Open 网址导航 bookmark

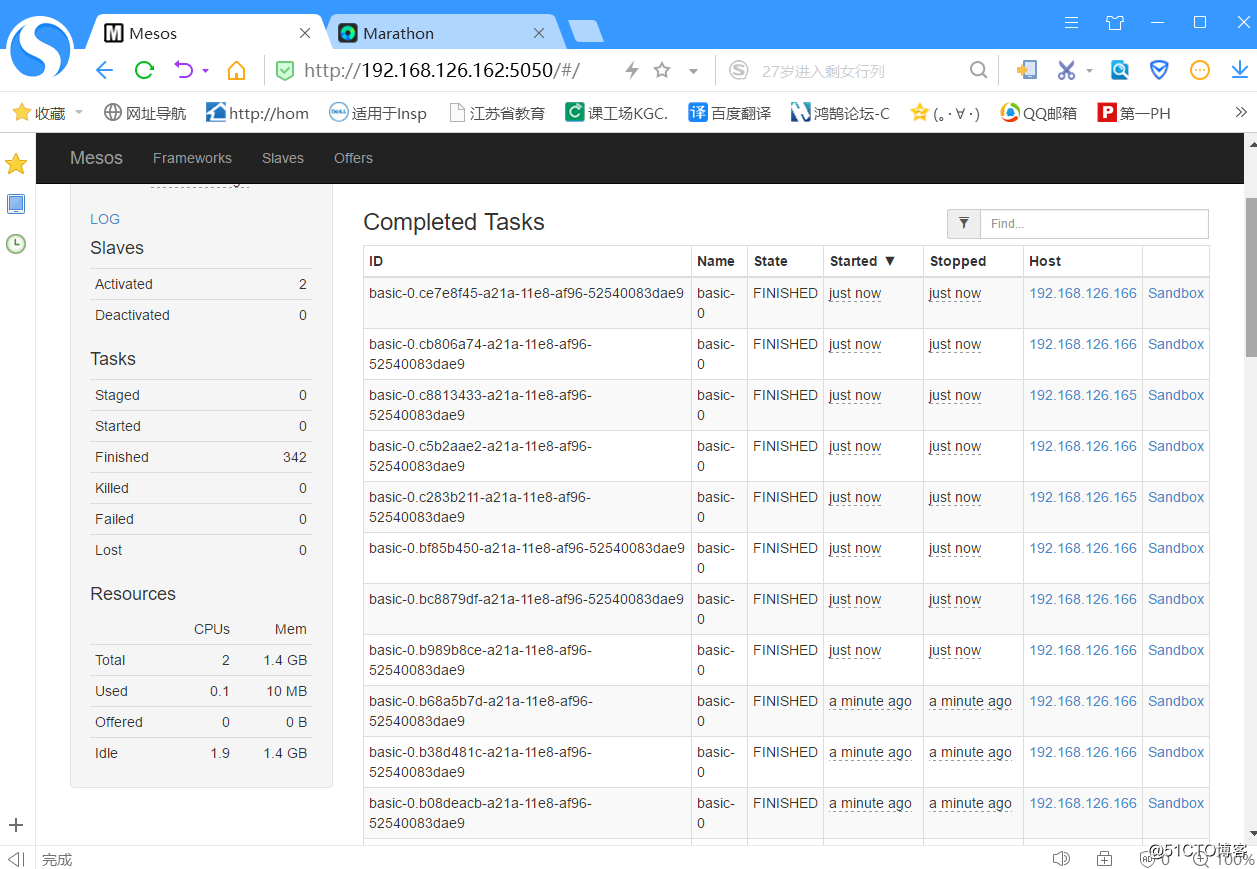(145, 113)
